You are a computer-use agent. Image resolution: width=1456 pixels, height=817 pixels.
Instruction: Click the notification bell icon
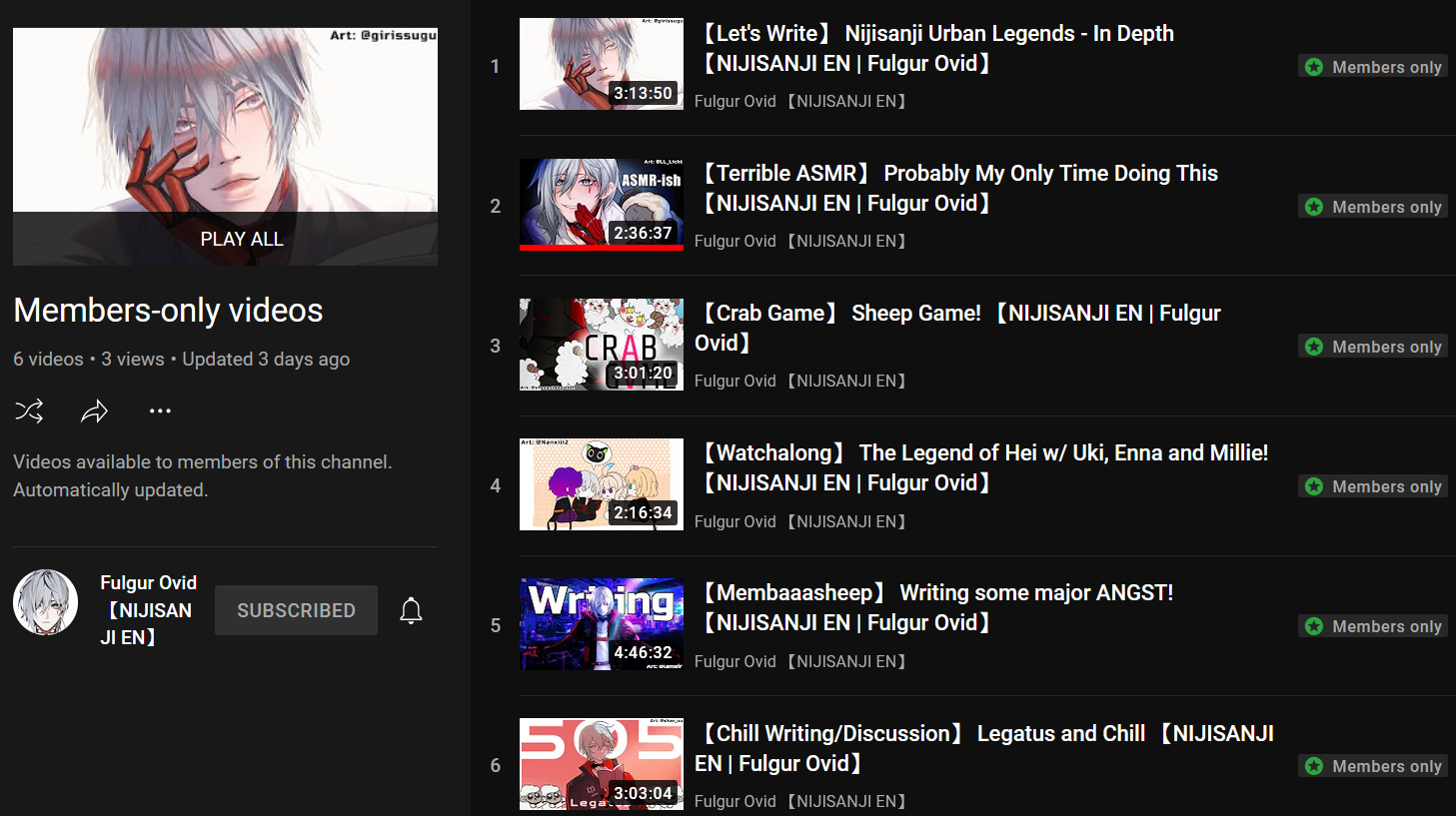click(x=411, y=610)
